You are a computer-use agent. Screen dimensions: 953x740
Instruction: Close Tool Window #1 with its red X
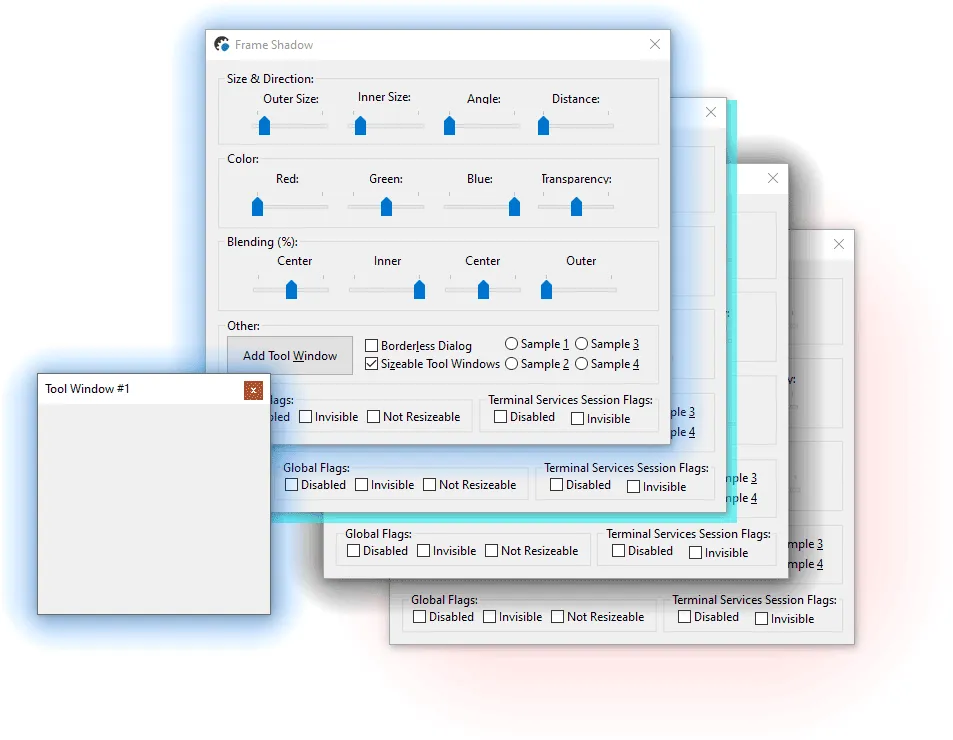click(253, 390)
